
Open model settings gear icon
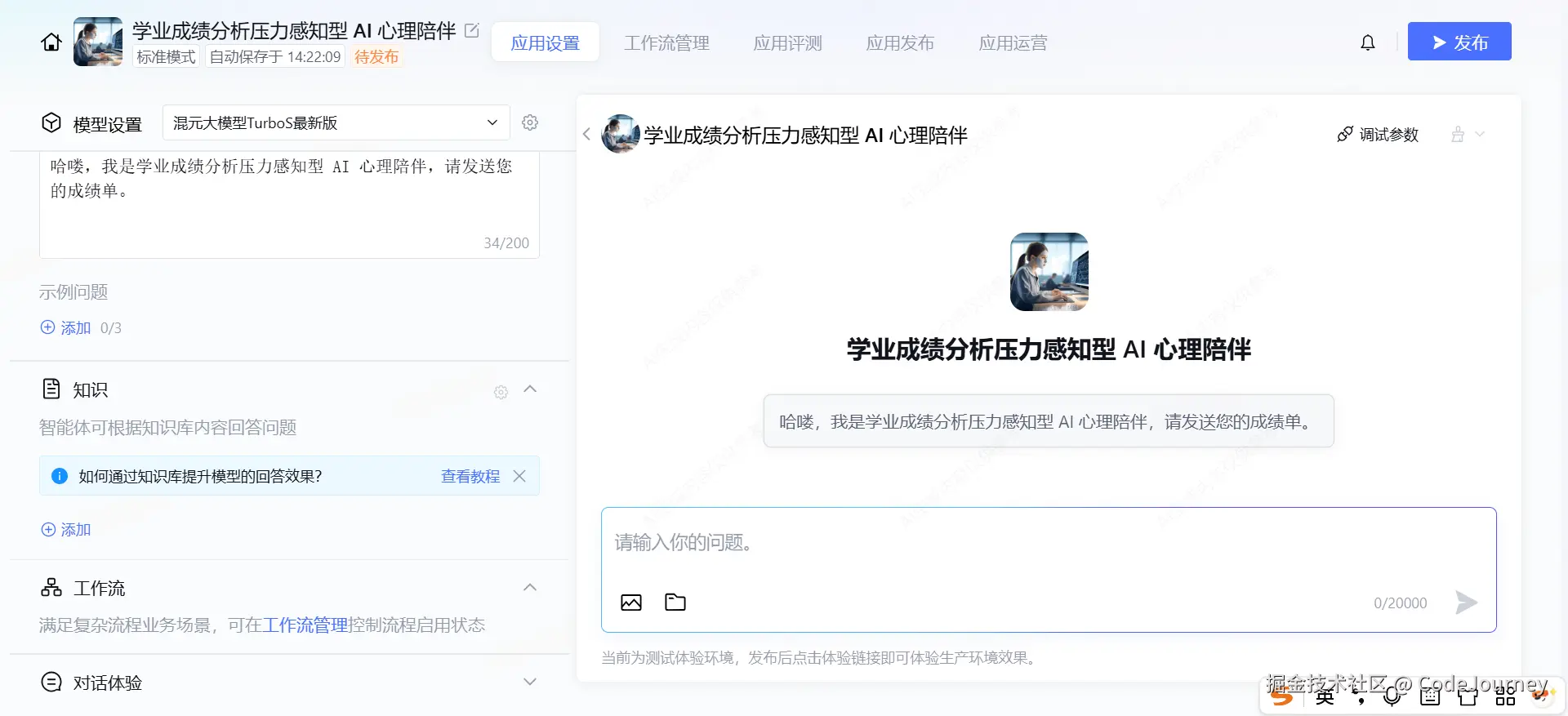[530, 122]
